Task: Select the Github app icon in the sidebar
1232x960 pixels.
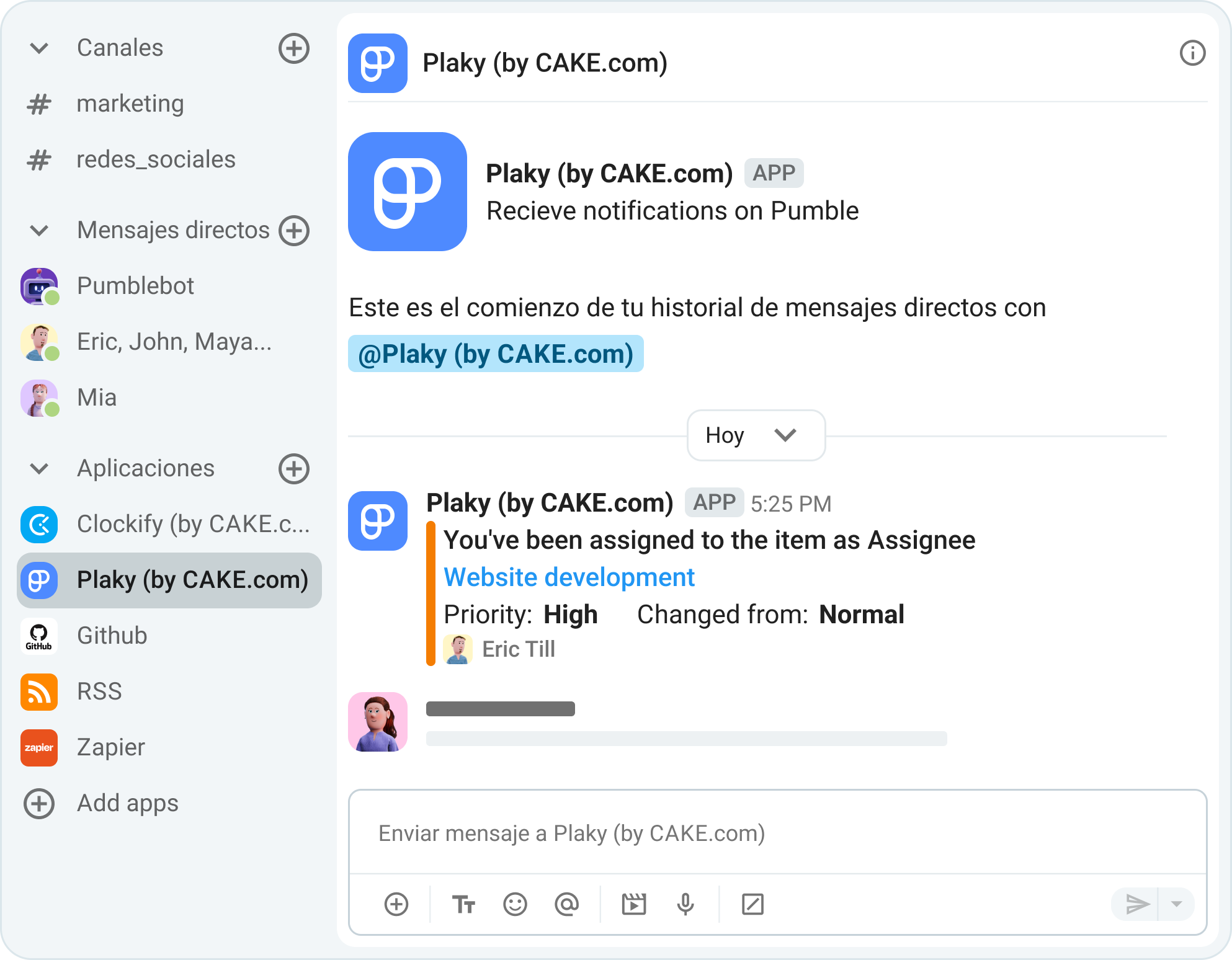Action: click(39, 636)
